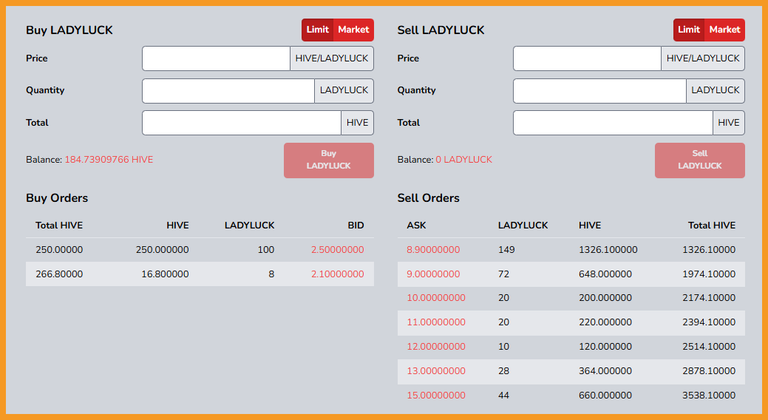Select ask price 9.00000000
The width and height of the screenshot is (768, 420).
coord(433,274)
